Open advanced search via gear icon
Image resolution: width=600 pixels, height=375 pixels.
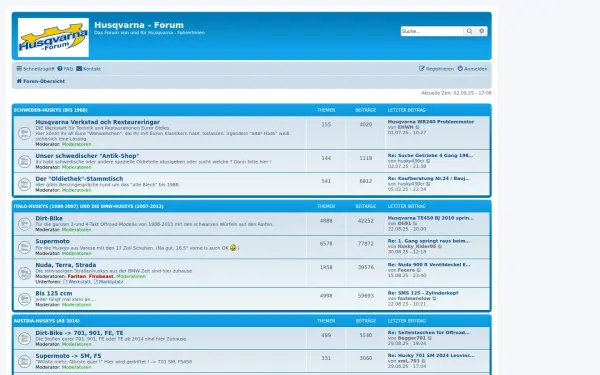(481, 31)
